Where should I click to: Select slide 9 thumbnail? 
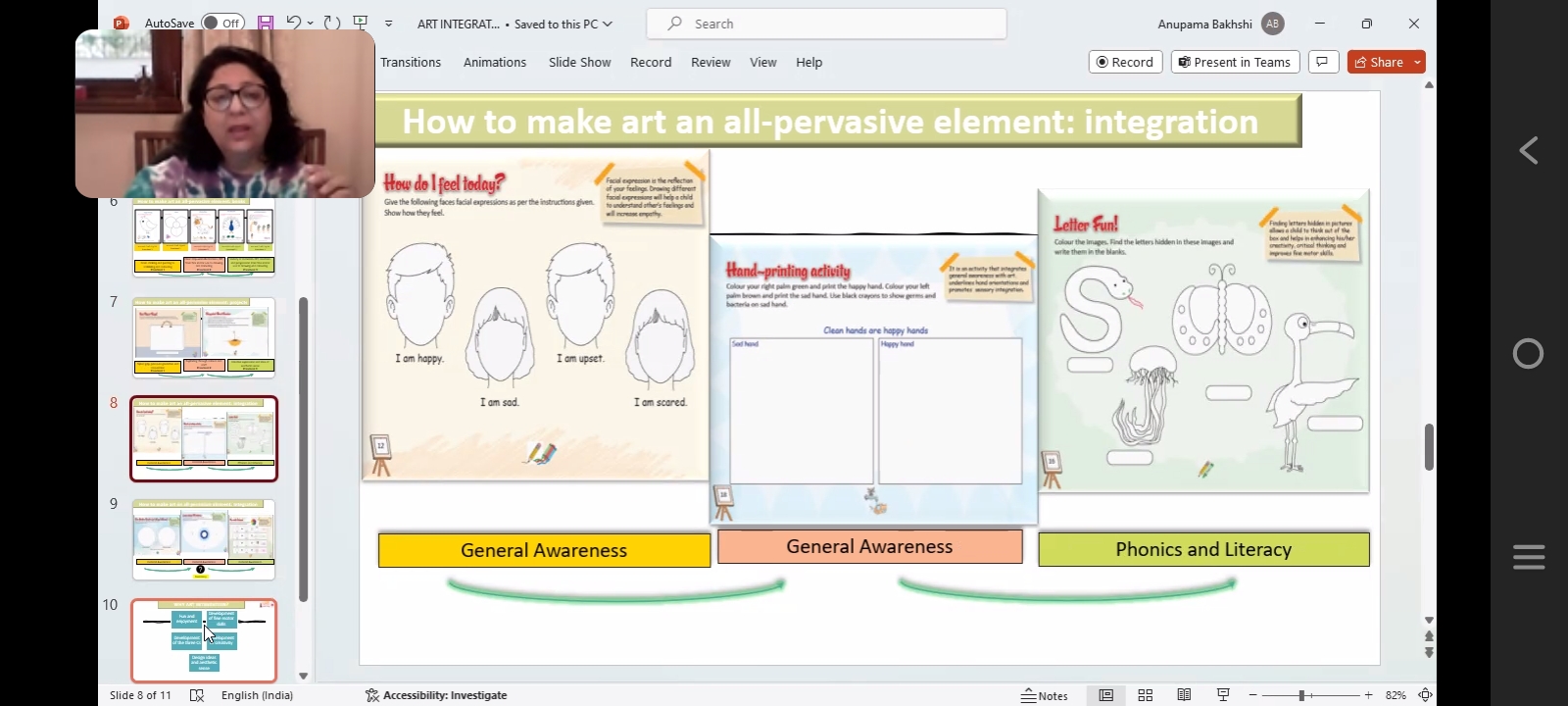click(x=204, y=539)
